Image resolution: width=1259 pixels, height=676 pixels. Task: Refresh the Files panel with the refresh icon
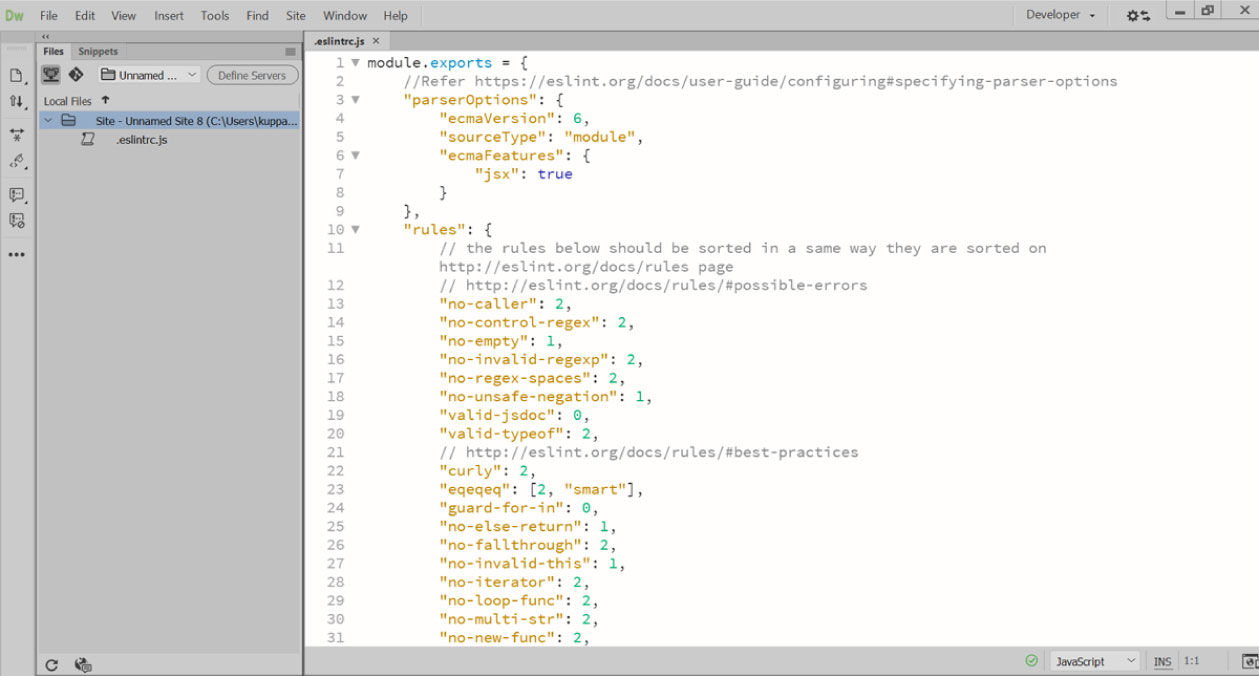(52, 664)
